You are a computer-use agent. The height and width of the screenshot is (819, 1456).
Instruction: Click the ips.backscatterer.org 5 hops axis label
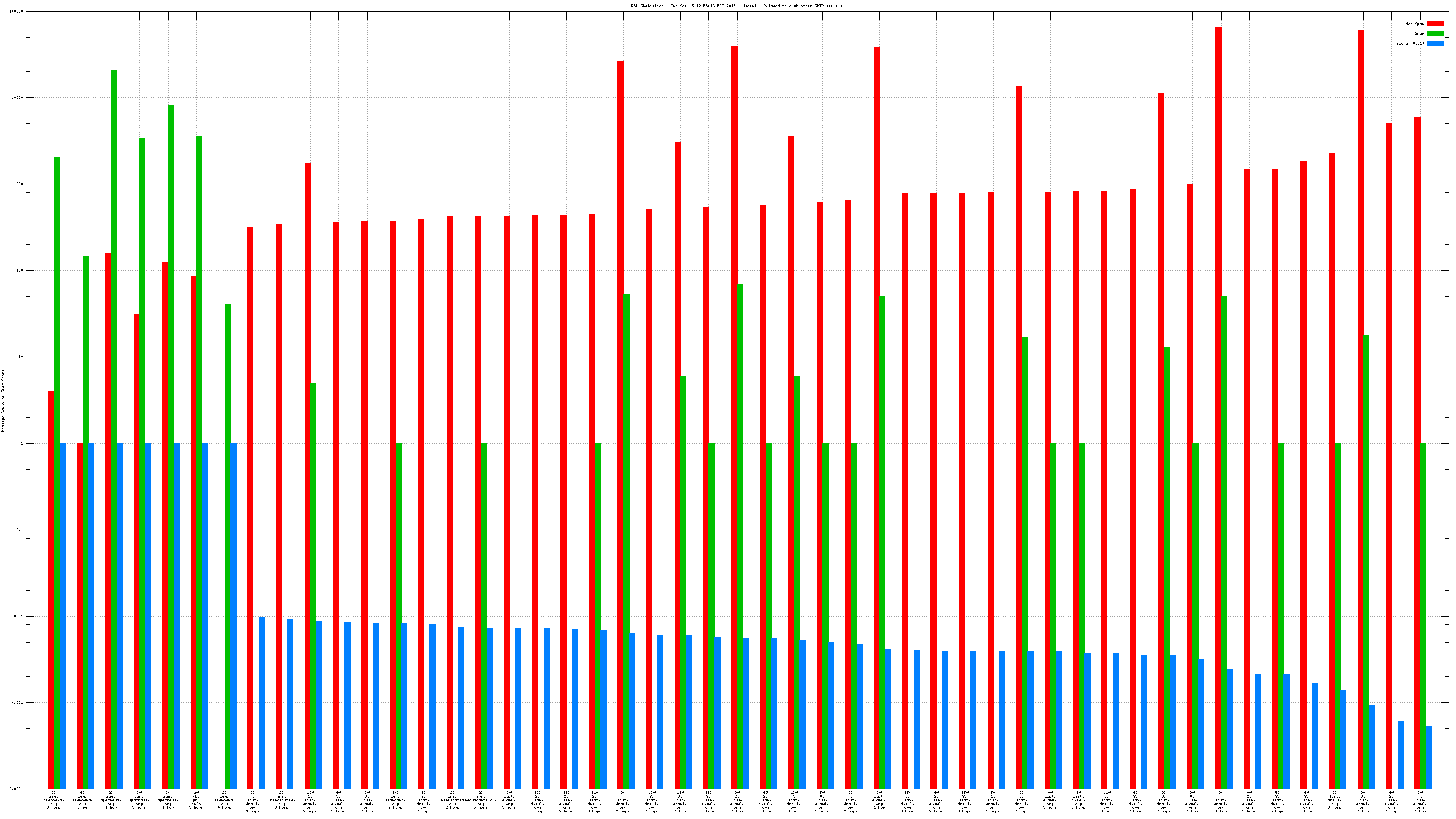coord(481,800)
